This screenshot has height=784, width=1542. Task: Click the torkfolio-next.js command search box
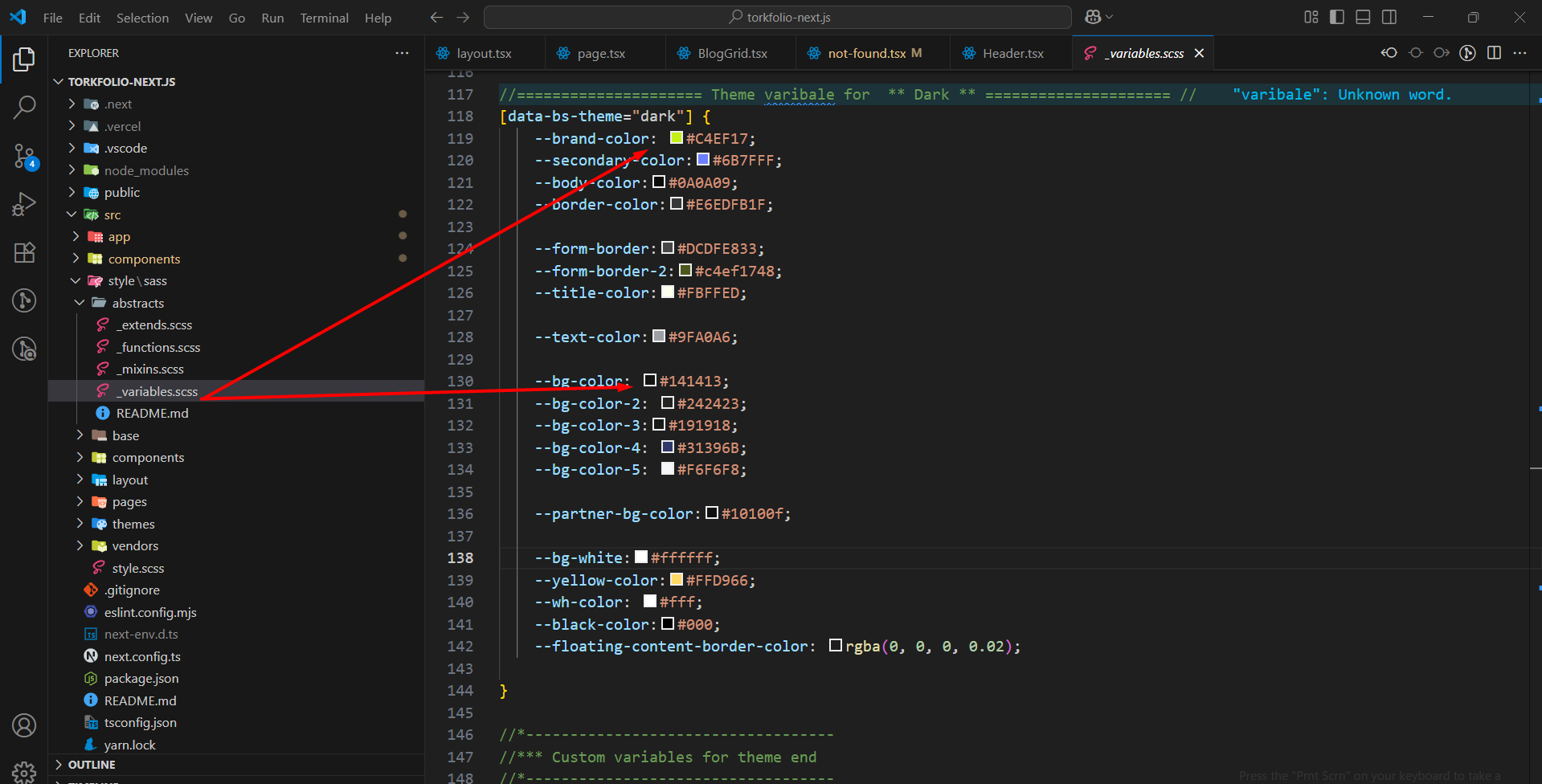(778, 17)
